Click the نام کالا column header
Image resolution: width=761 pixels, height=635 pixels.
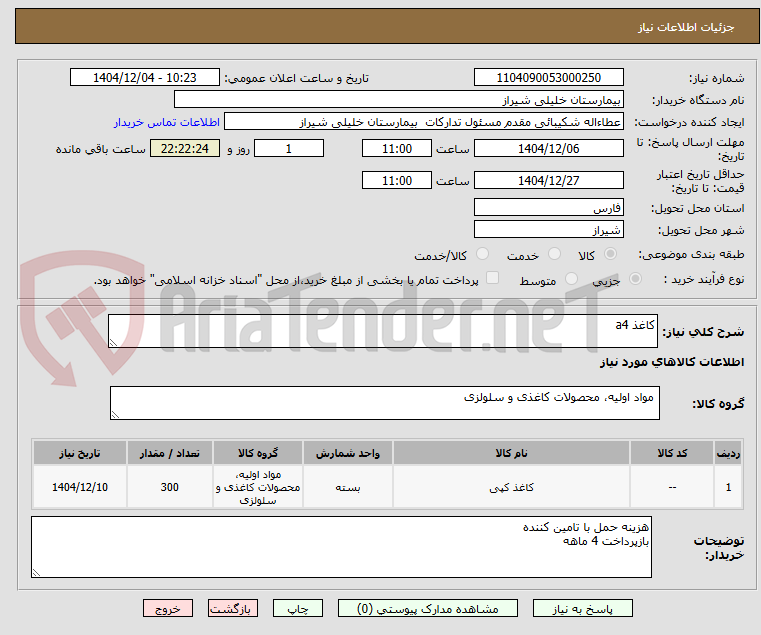(x=511, y=453)
